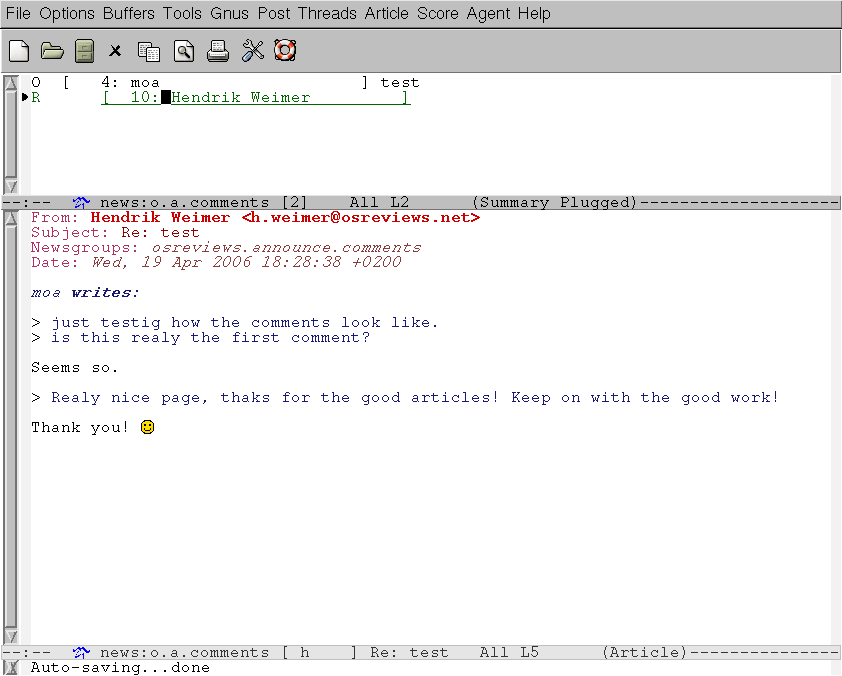
Task: Click the printer icon in toolbar
Action: [x=218, y=50]
